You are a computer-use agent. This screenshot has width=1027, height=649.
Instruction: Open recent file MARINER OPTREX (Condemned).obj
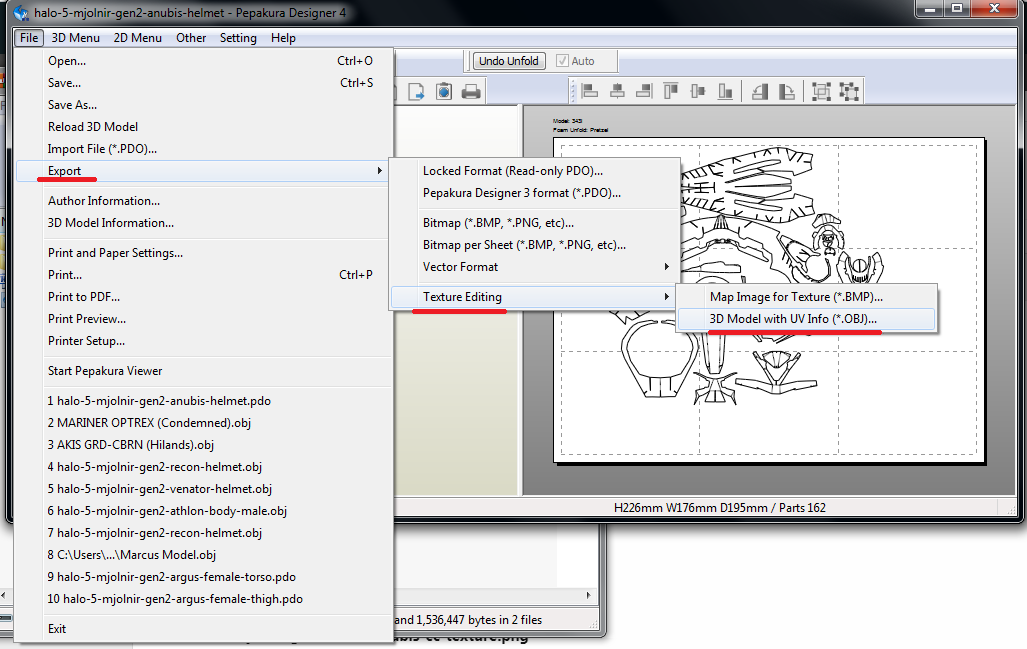[x=204, y=423]
